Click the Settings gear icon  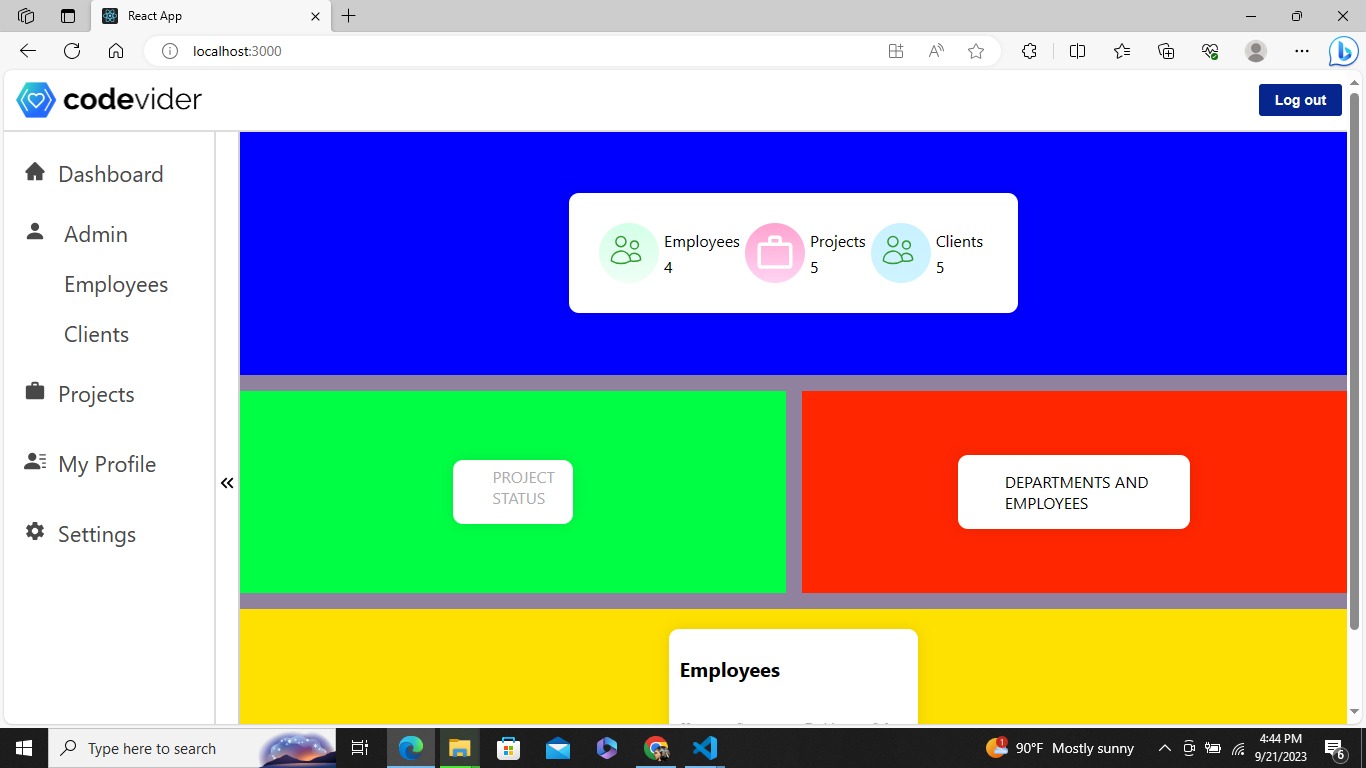[x=35, y=532]
